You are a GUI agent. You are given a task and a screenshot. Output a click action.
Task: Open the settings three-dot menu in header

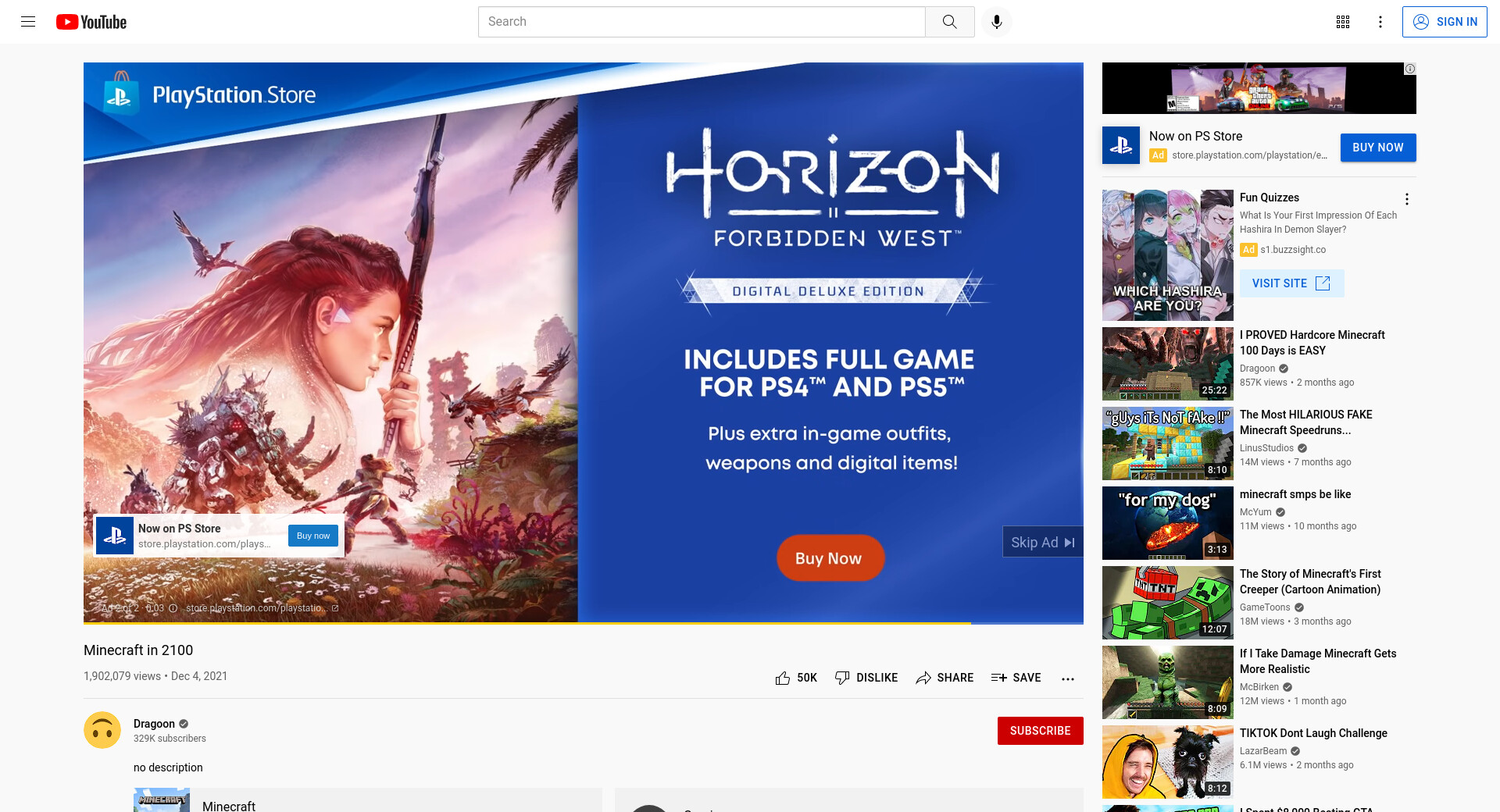click(1380, 22)
